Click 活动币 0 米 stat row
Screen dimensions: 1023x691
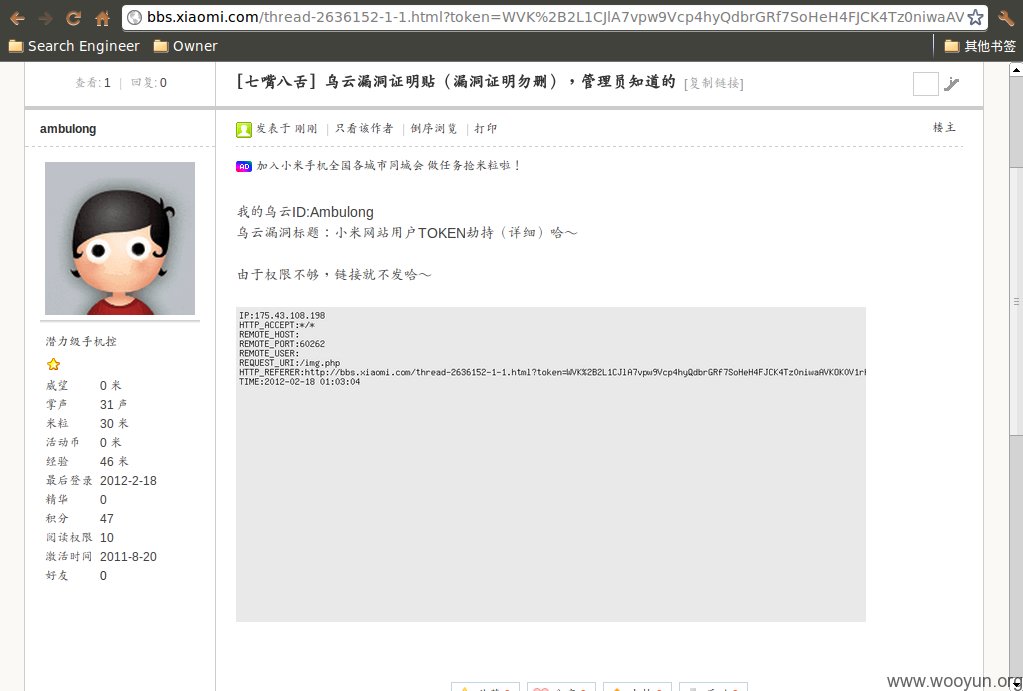(84, 442)
